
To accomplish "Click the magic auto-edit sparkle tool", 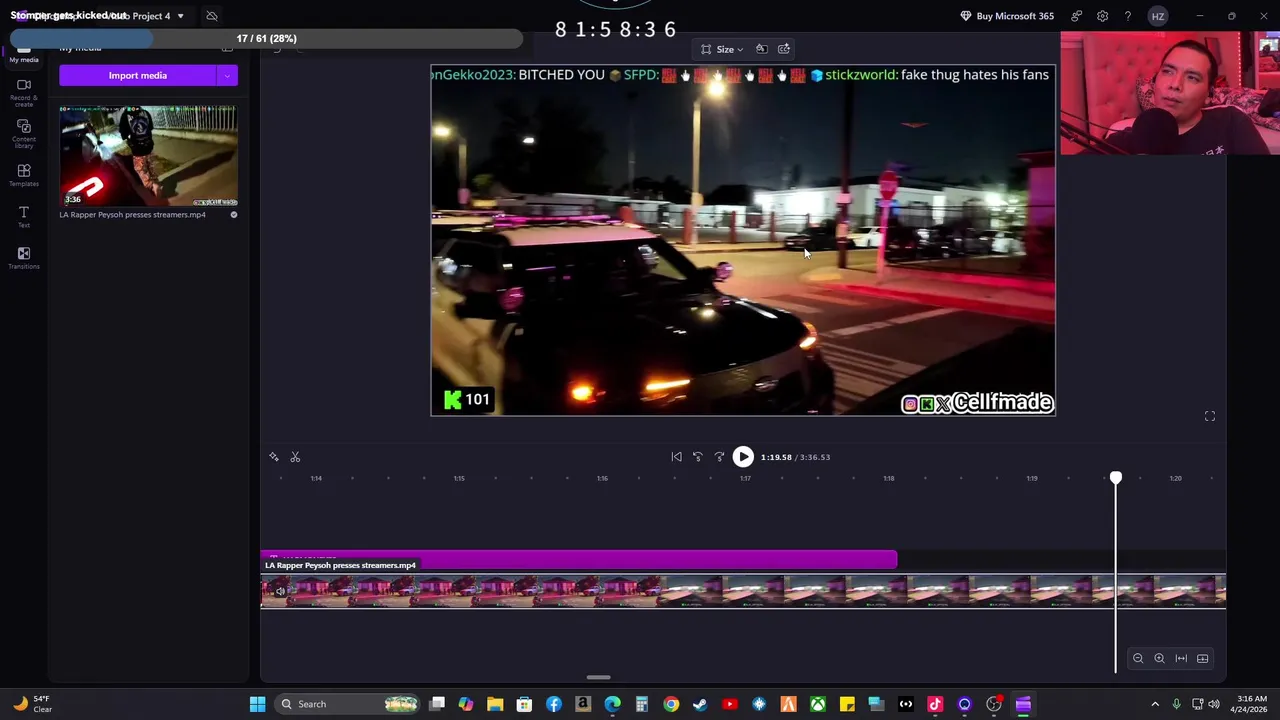I will 274,457.
